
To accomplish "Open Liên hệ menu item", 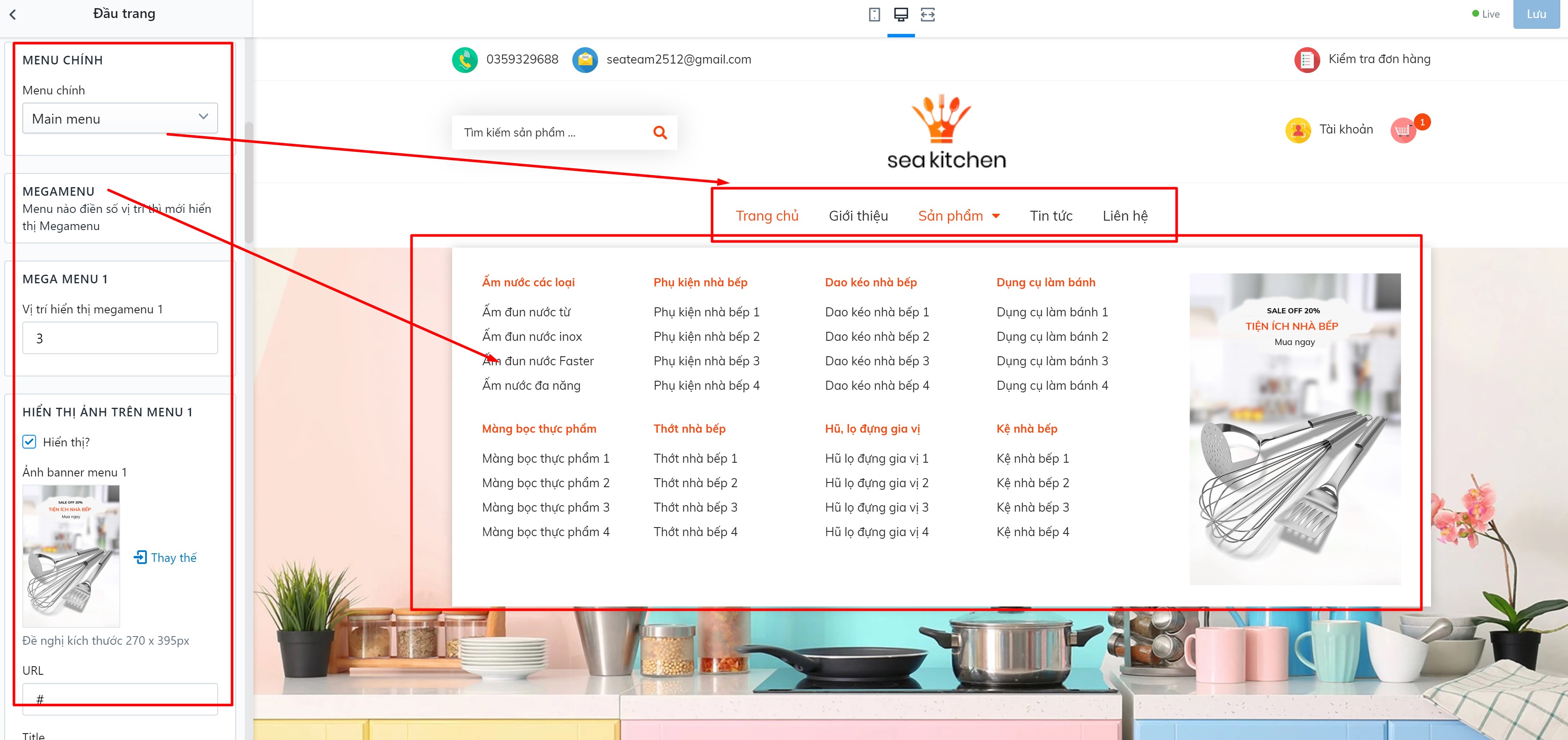I will [1125, 215].
